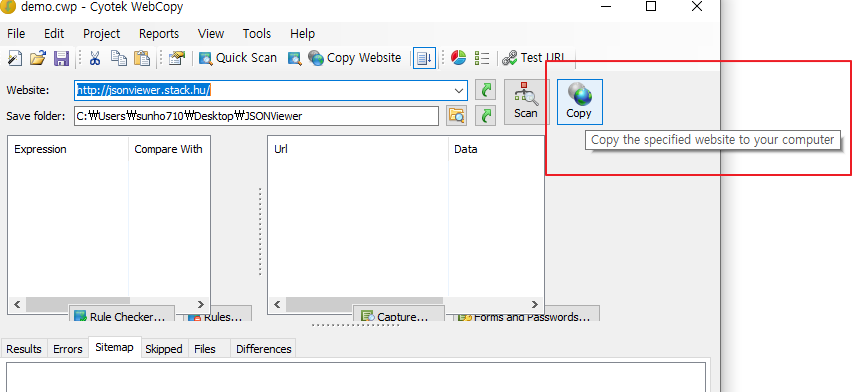Switch to the Errors tab
This screenshot has width=865, height=392.
(x=67, y=349)
